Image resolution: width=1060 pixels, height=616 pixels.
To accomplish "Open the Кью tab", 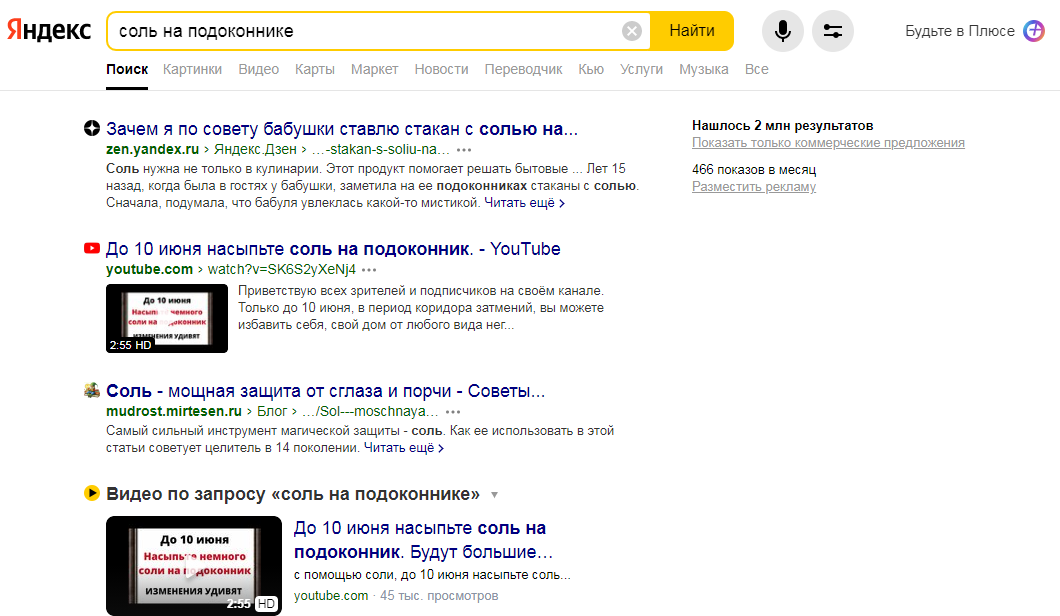I will pyautogui.click(x=591, y=70).
